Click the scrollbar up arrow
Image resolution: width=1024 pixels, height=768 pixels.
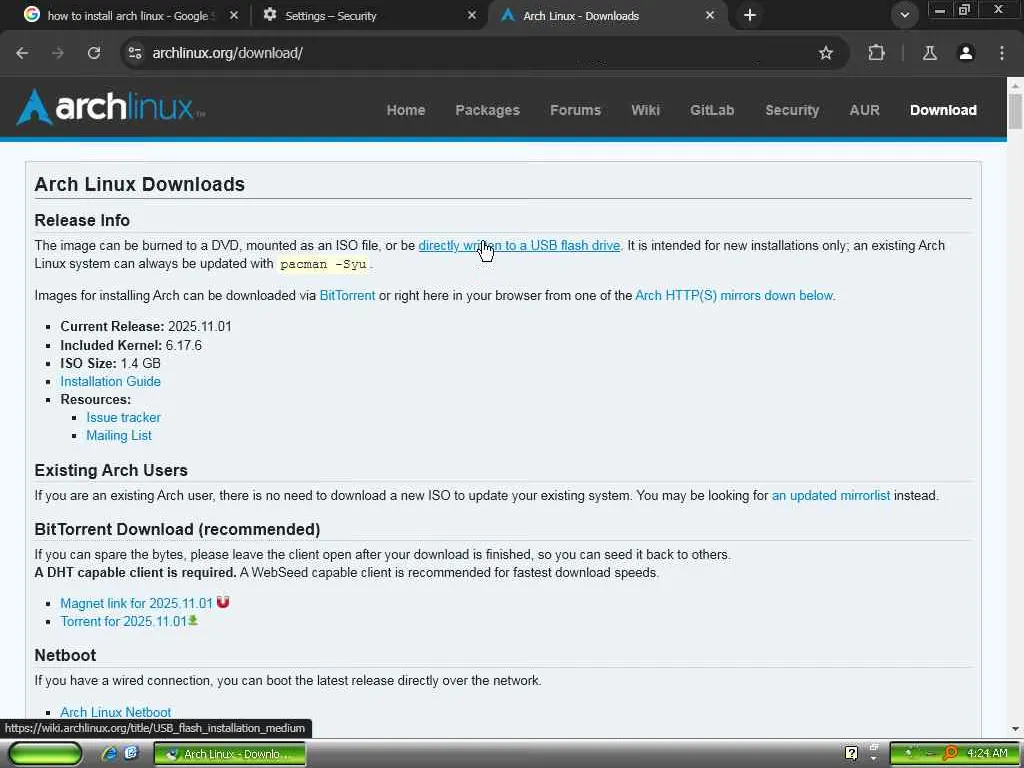(x=1015, y=86)
